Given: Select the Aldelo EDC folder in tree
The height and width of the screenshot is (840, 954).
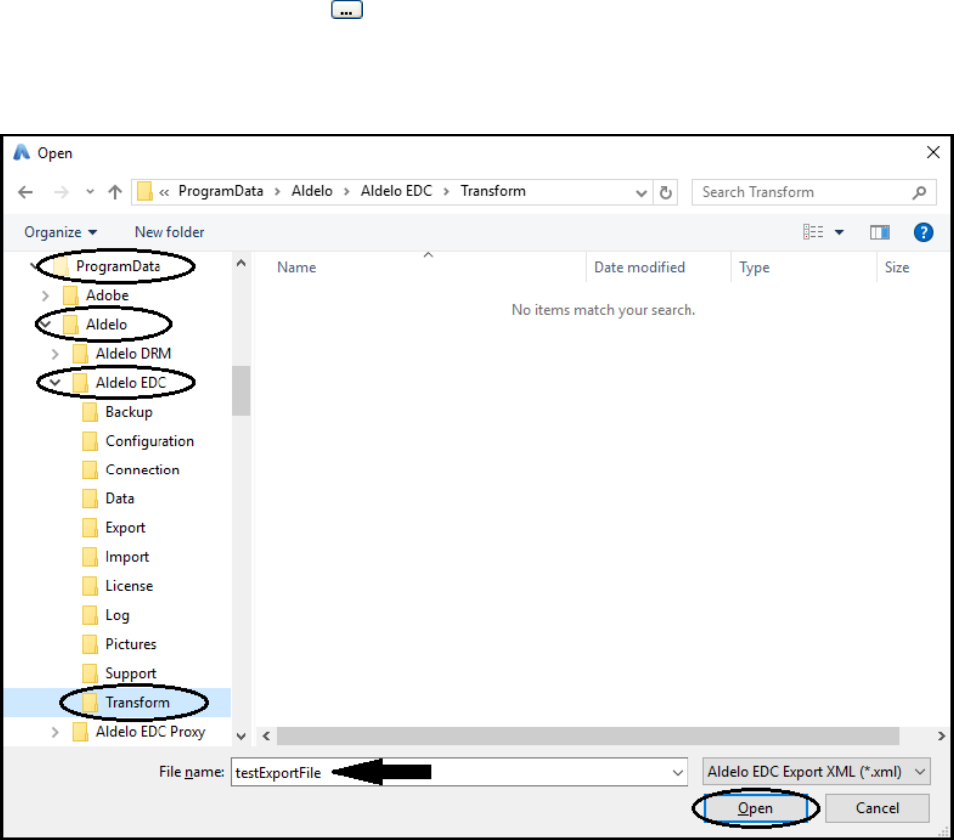Looking at the screenshot, I should pos(131,383).
